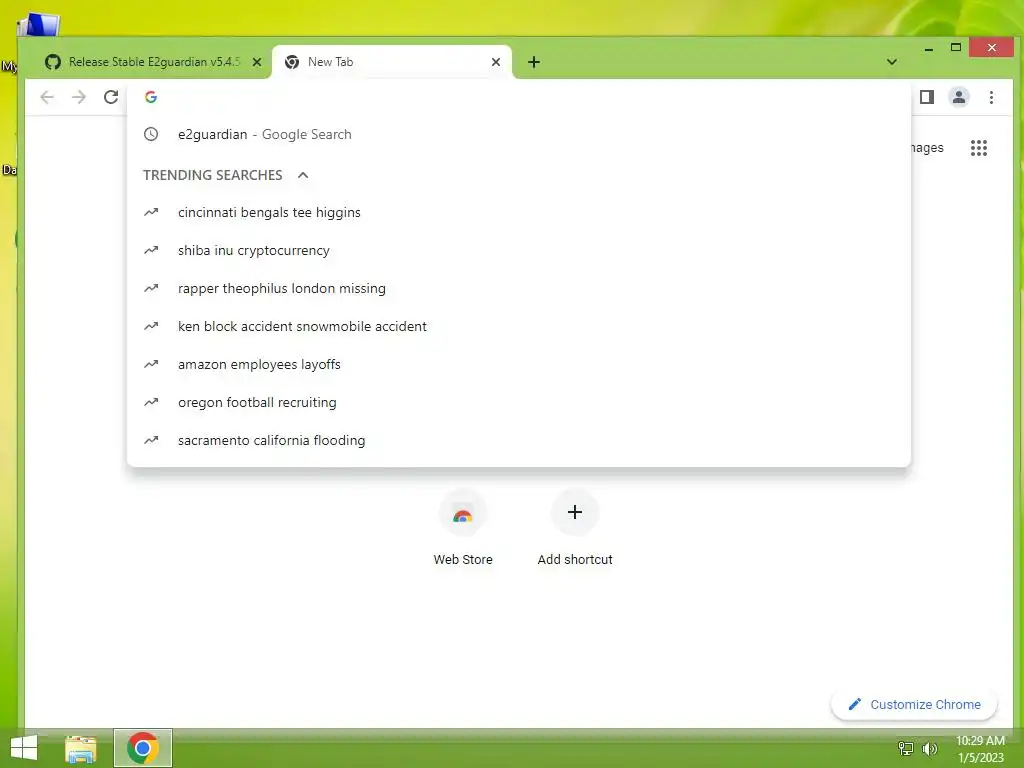The height and width of the screenshot is (768, 1024).
Task: Select the e2guardian Google Search suggestion
Action: point(519,134)
